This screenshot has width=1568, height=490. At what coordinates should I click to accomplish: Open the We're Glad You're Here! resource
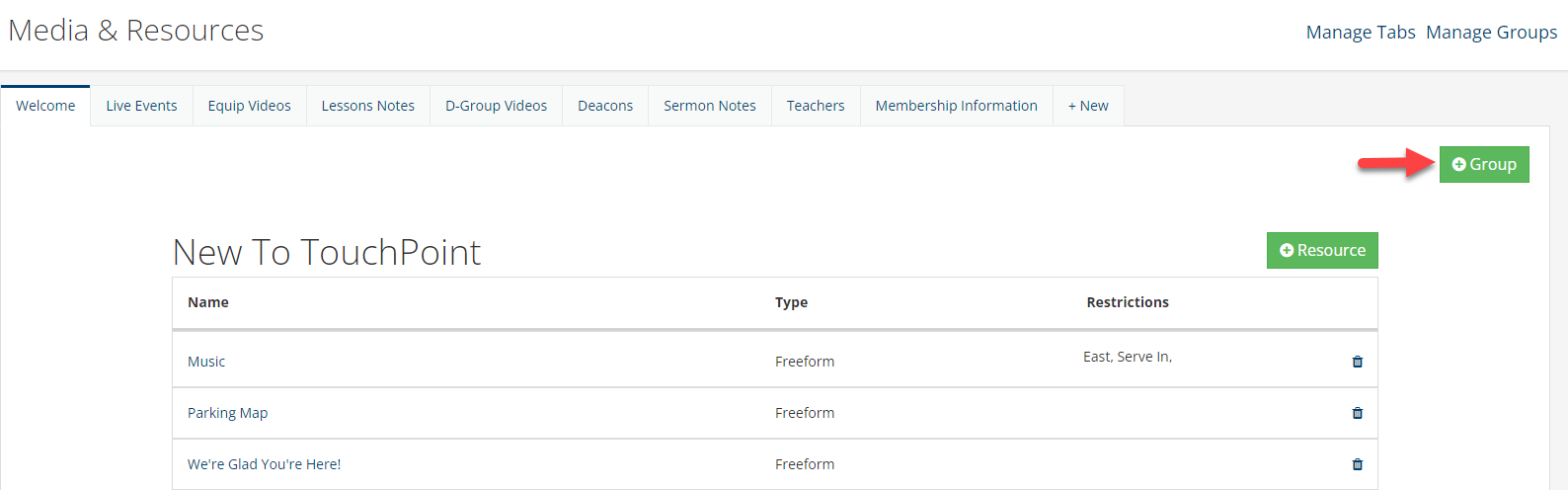click(x=264, y=464)
